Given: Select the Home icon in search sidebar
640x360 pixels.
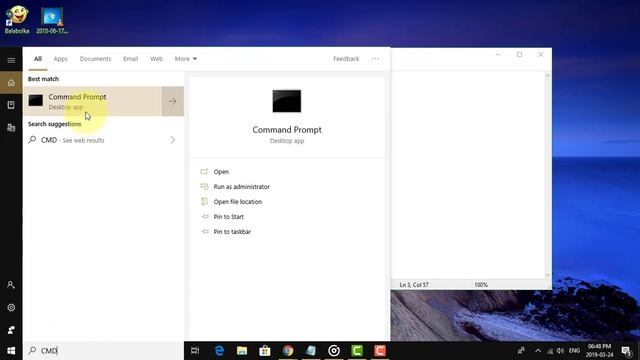Looking at the screenshot, I should tap(11, 83).
